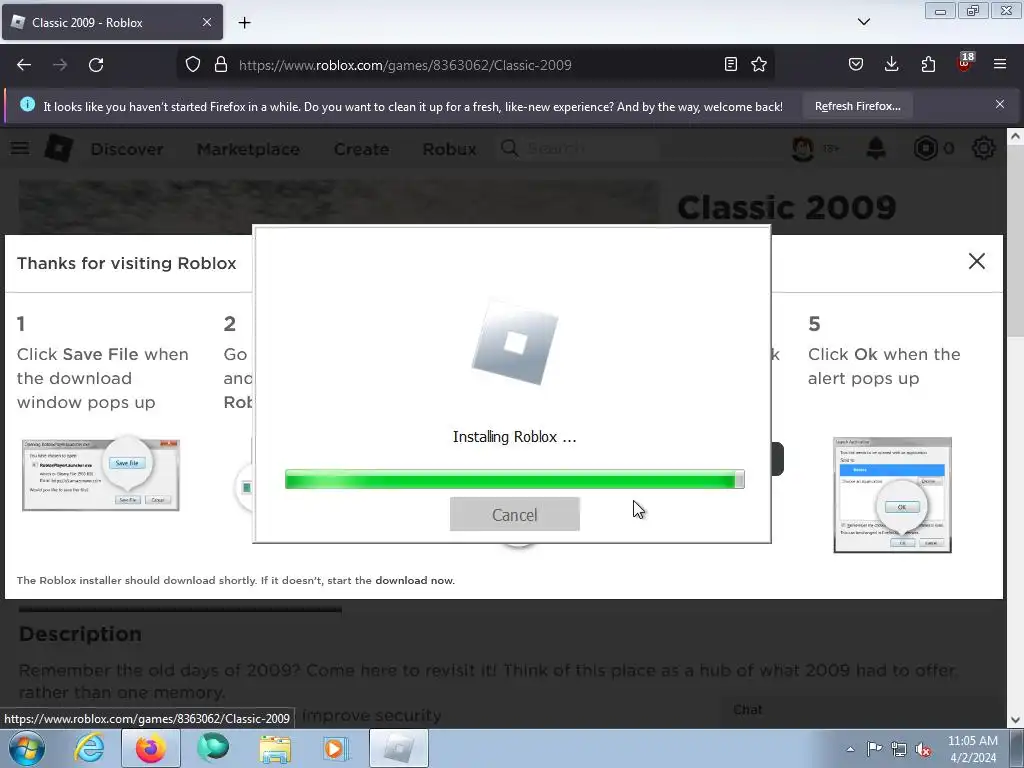Open Action Center flag icon
Screen dimensions: 1024x768
(874, 749)
